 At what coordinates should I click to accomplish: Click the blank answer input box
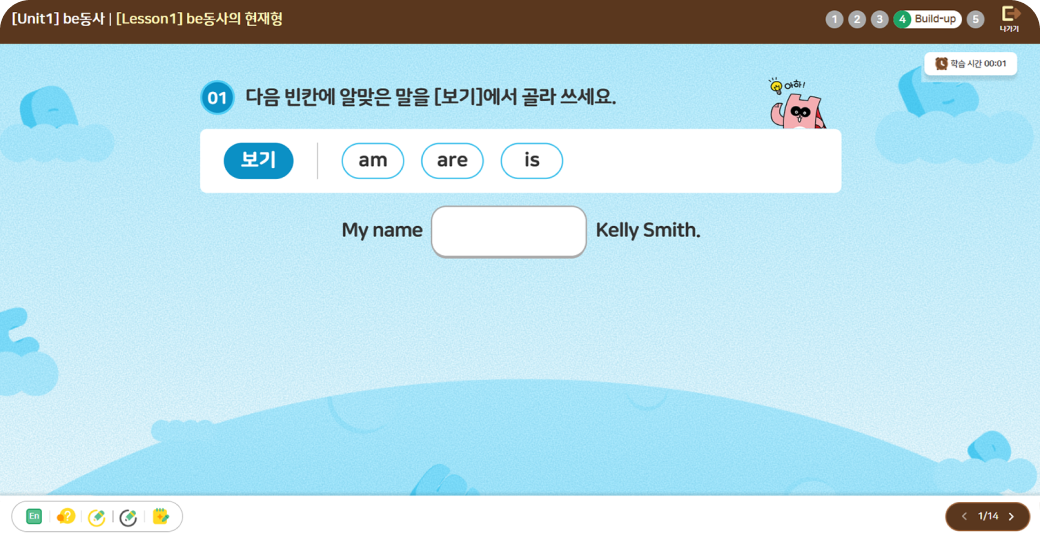[x=509, y=231]
